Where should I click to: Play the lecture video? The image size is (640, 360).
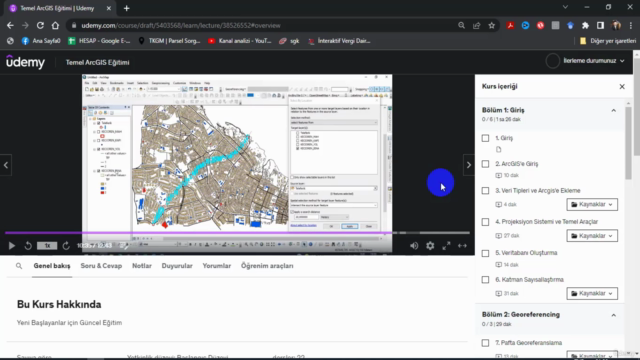pos(11,246)
